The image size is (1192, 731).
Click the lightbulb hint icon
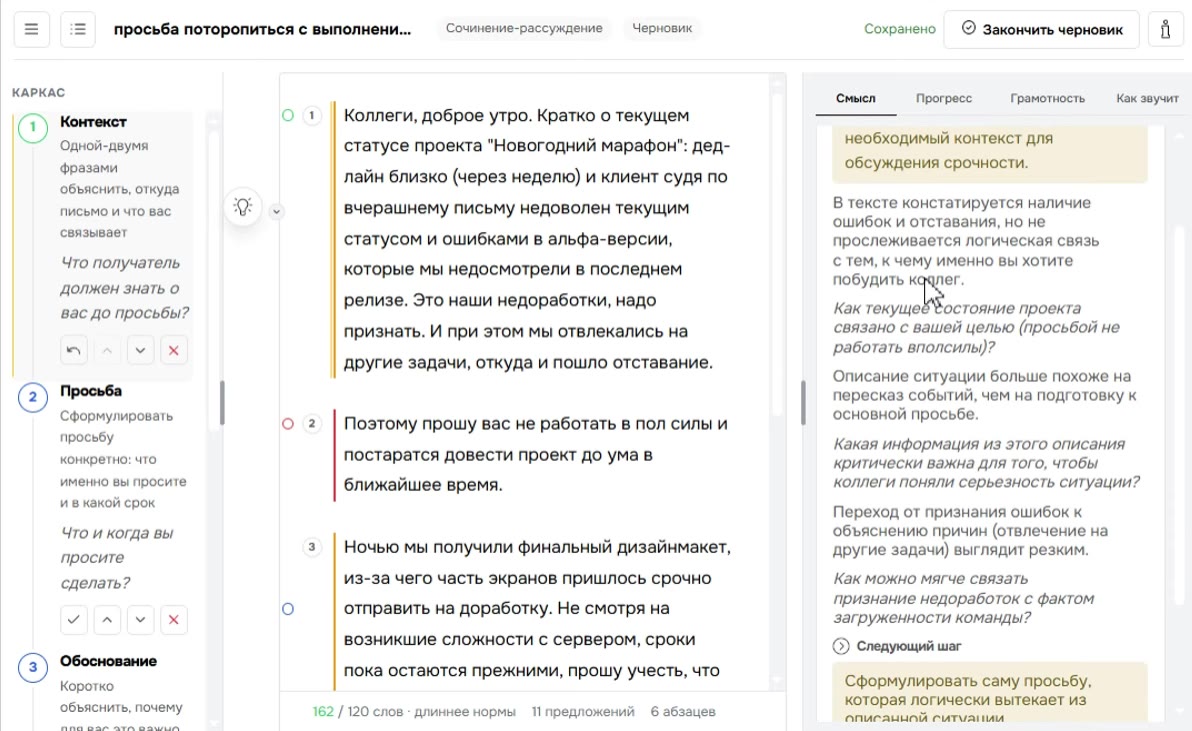pyautogui.click(x=243, y=207)
